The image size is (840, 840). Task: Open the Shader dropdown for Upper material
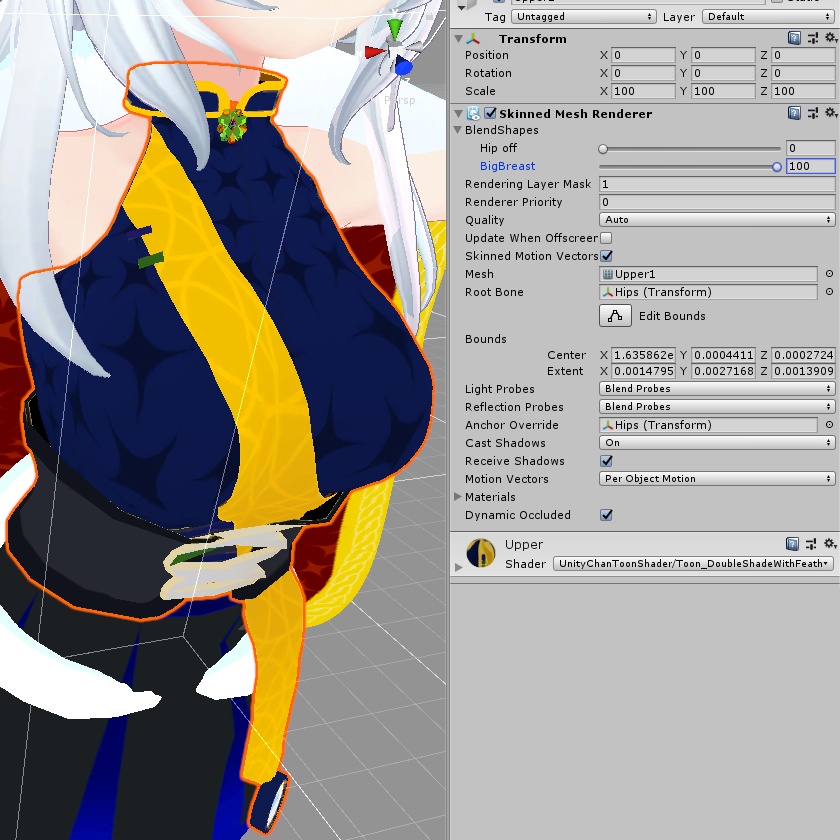(x=693, y=564)
